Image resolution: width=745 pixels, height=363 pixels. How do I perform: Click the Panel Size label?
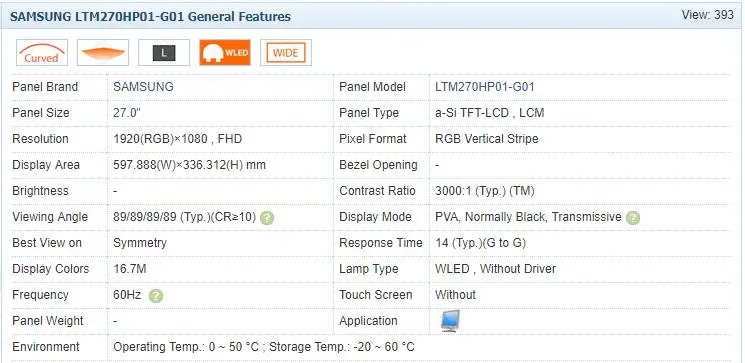[x=41, y=113]
